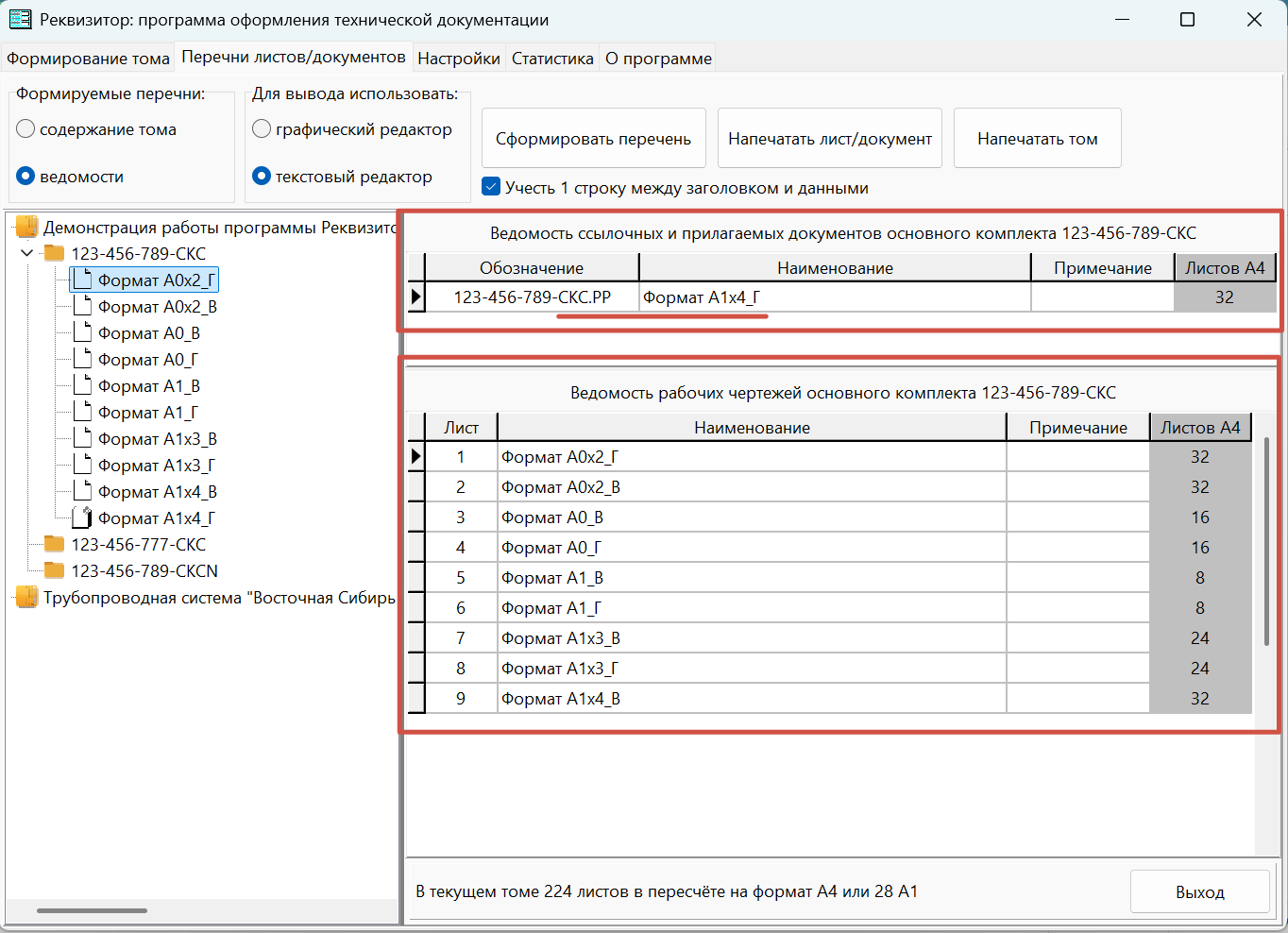
Task: Select Формат А1_В in the tree
Action: 149,385
